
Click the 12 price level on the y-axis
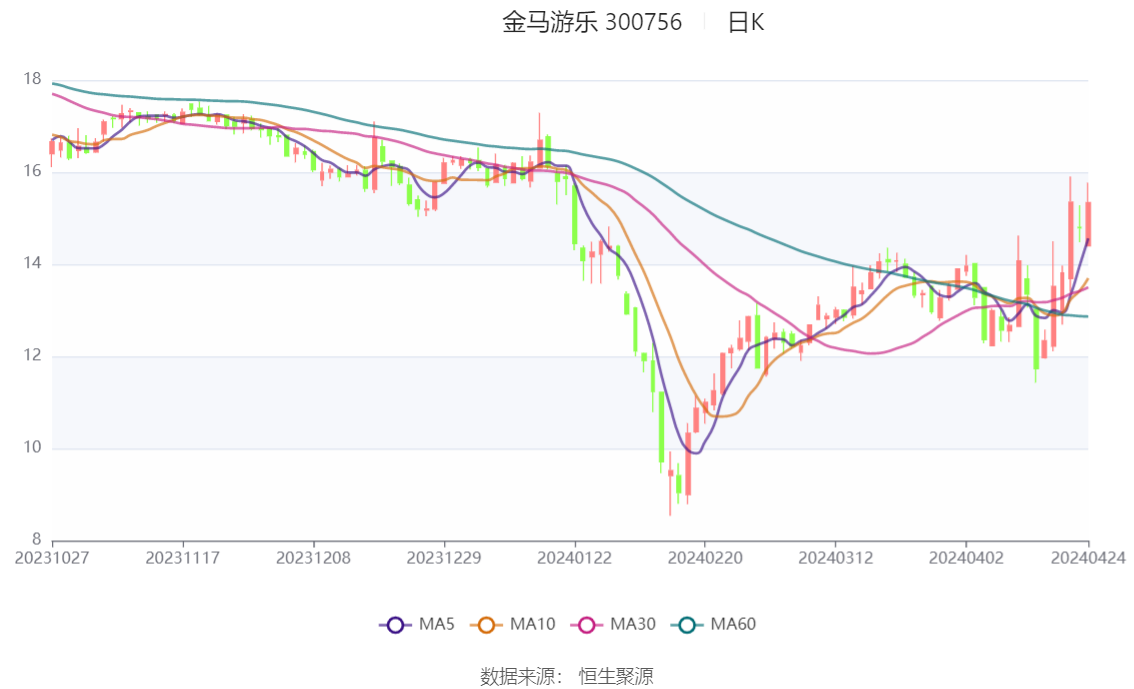(x=33, y=356)
